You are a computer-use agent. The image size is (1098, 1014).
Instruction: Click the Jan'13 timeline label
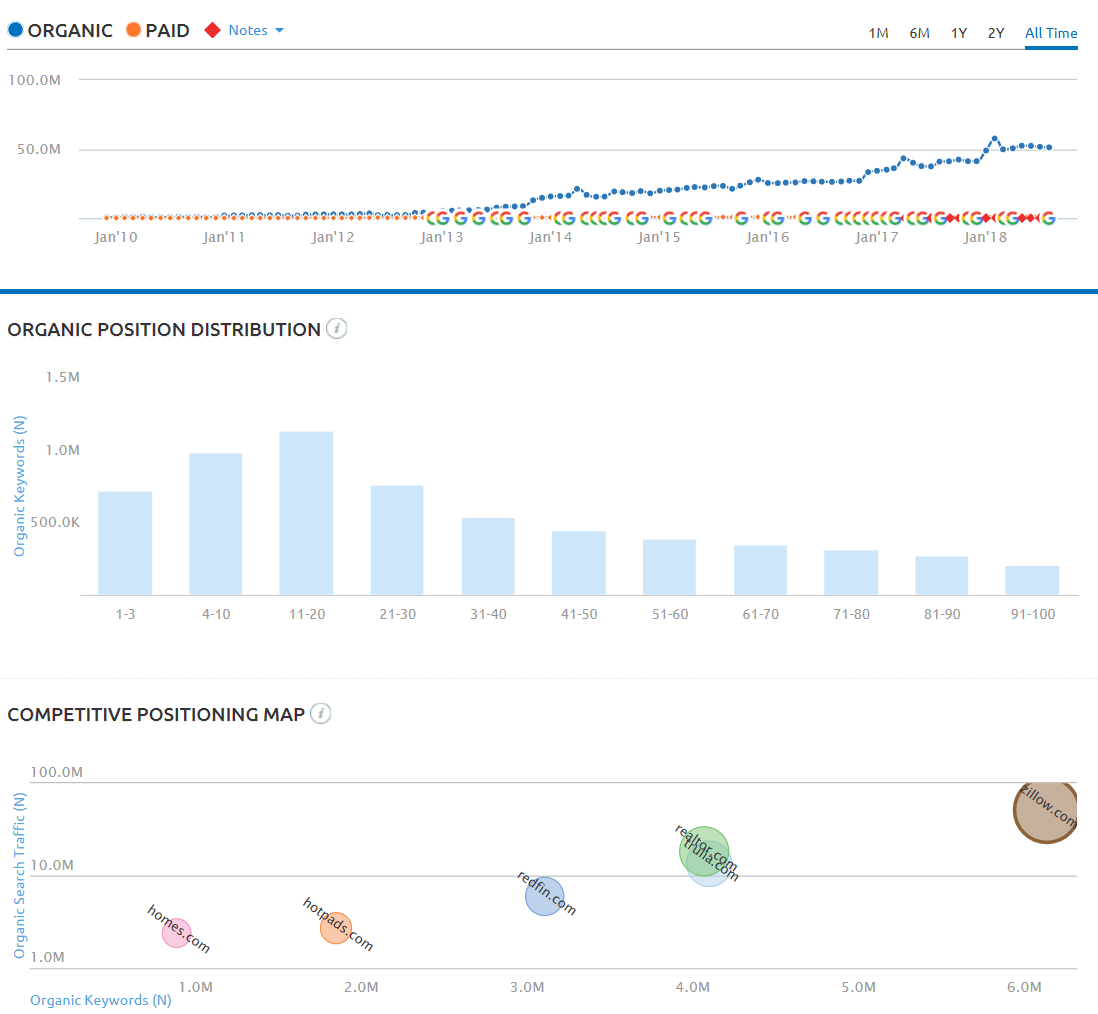(x=441, y=237)
